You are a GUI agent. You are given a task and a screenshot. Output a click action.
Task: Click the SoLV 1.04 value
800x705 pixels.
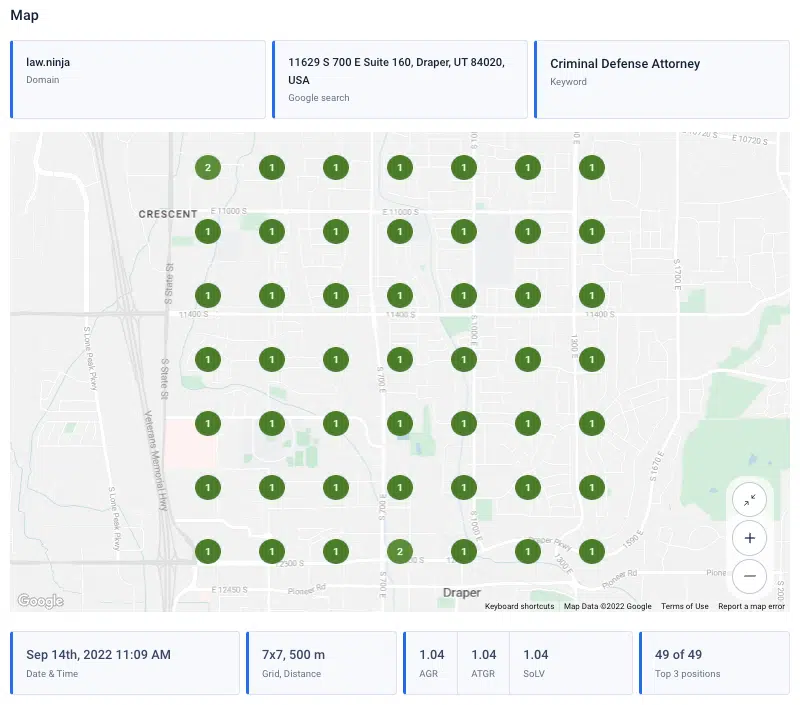[536, 654]
